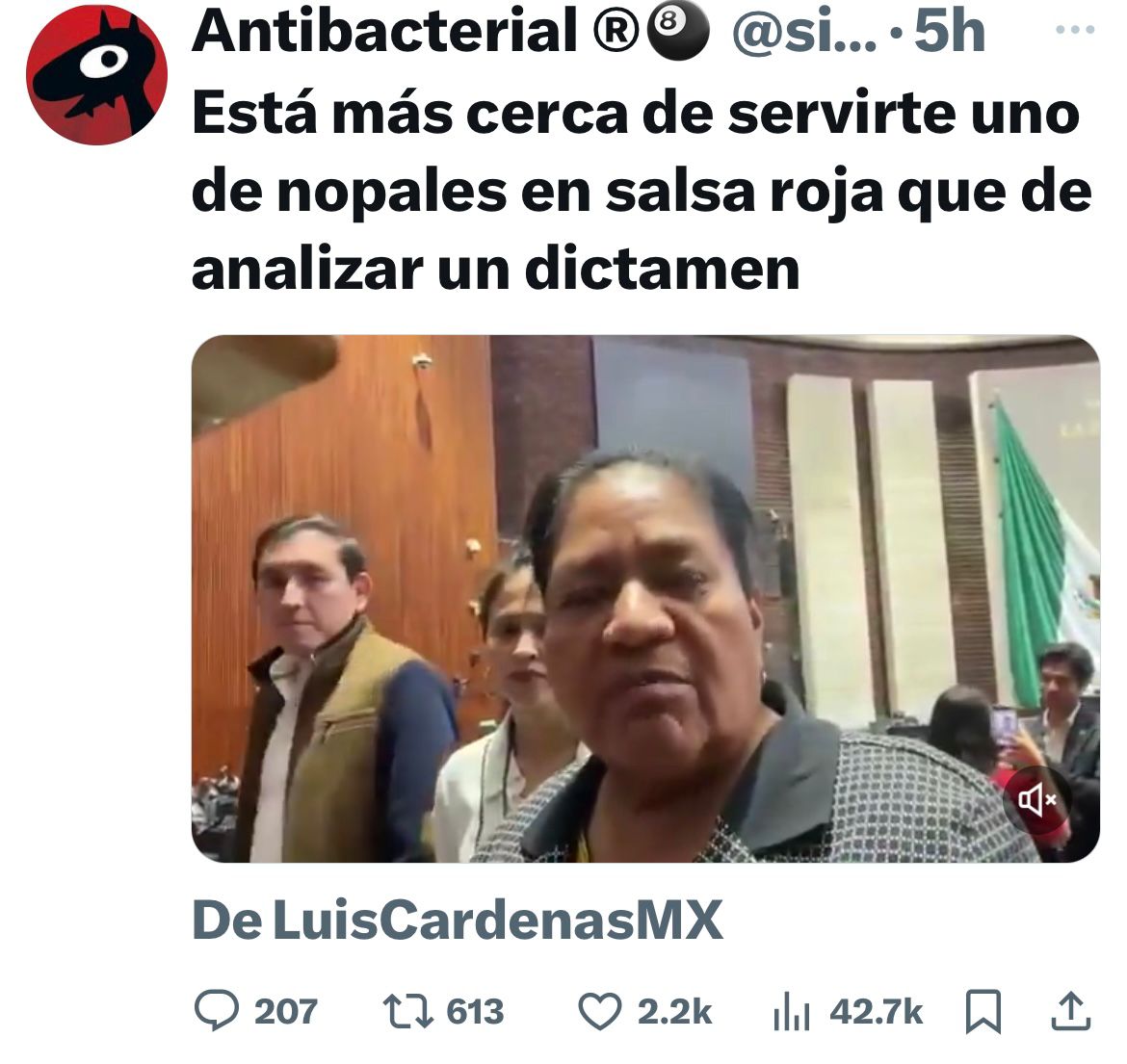
Task: Open the three-dot more options menu
Action: click(x=1075, y=30)
